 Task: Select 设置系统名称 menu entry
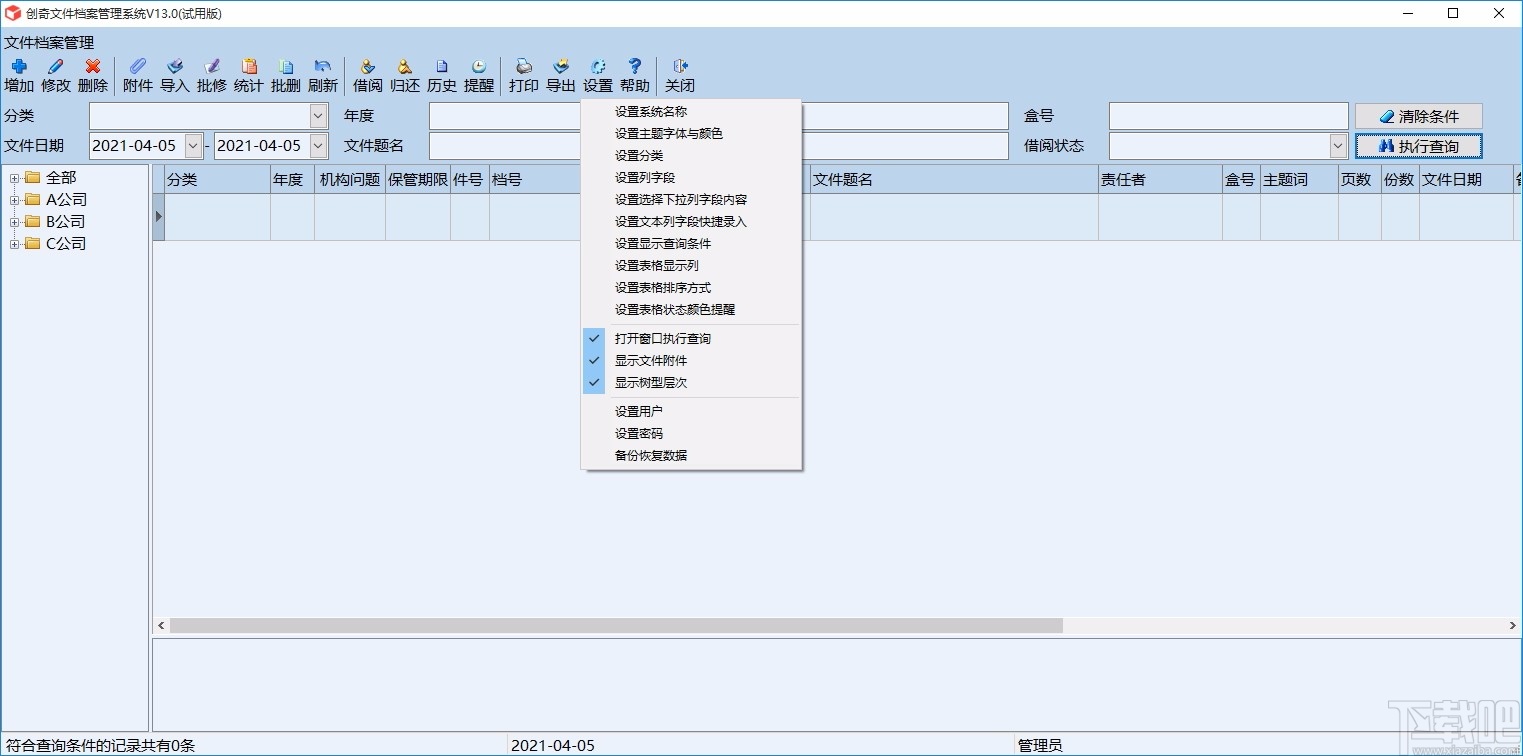click(691, 112)
